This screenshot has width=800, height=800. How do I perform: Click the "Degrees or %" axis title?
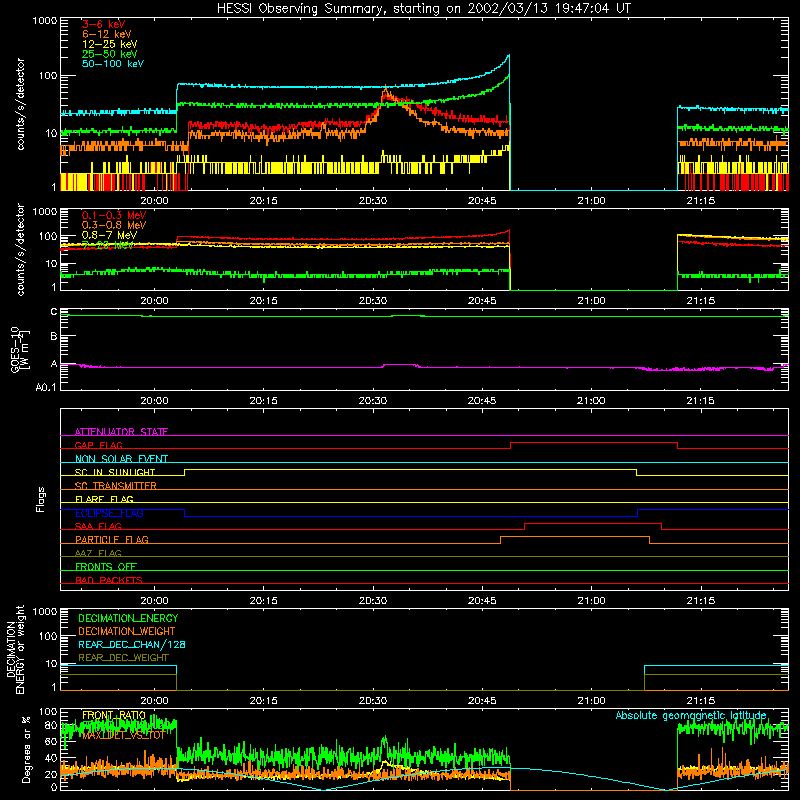tap(26, 749)
